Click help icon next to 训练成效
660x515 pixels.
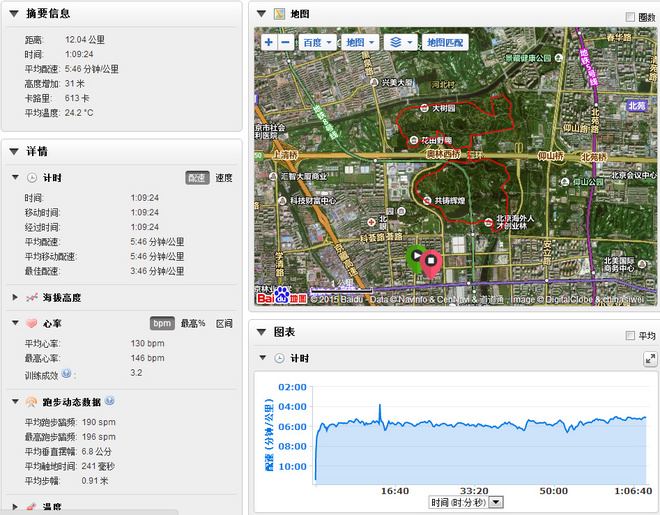tap(67, 373)
